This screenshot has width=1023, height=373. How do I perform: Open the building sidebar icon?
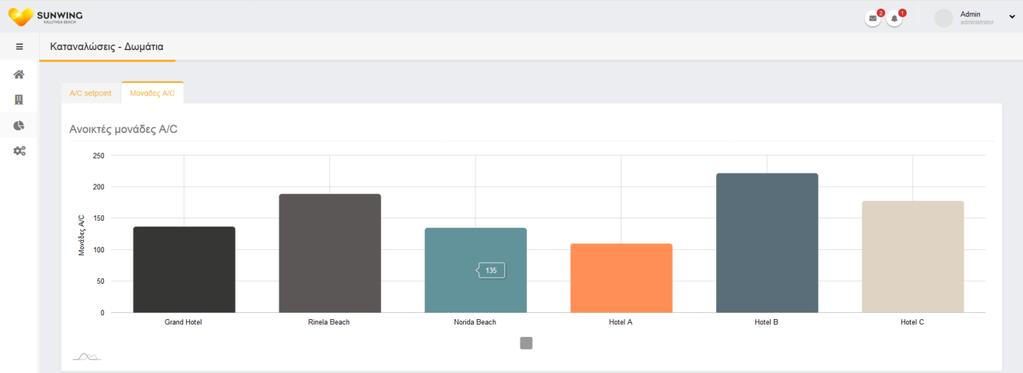tap(19, 100)
